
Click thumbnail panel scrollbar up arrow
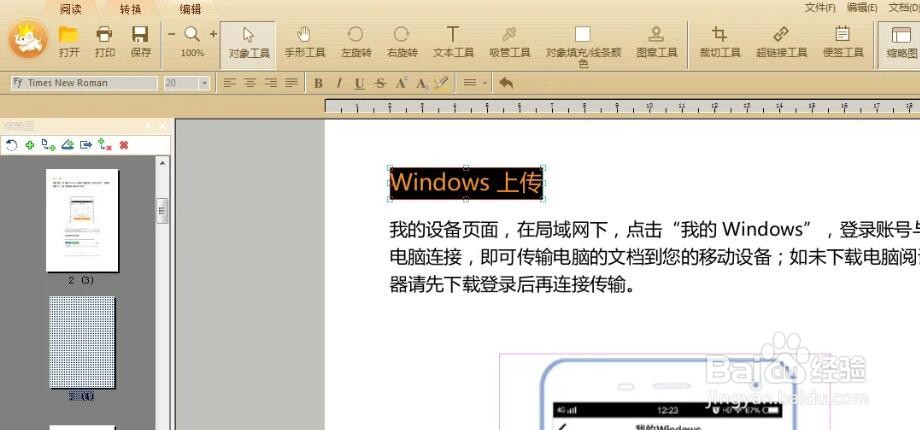163,164
